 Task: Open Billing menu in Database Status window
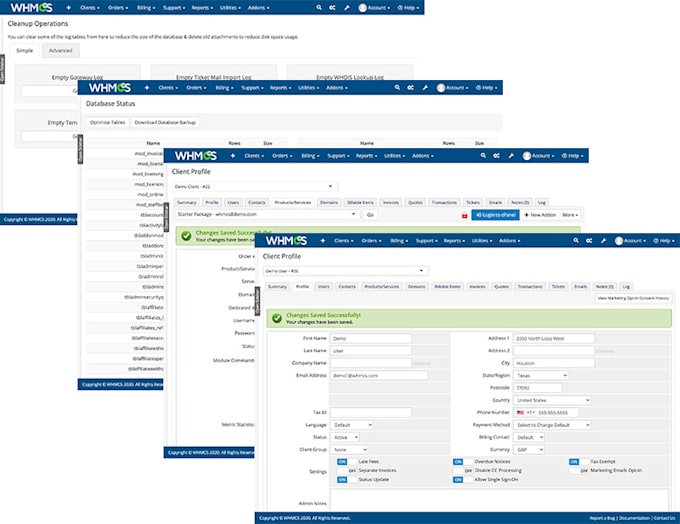tap(224, 88)
